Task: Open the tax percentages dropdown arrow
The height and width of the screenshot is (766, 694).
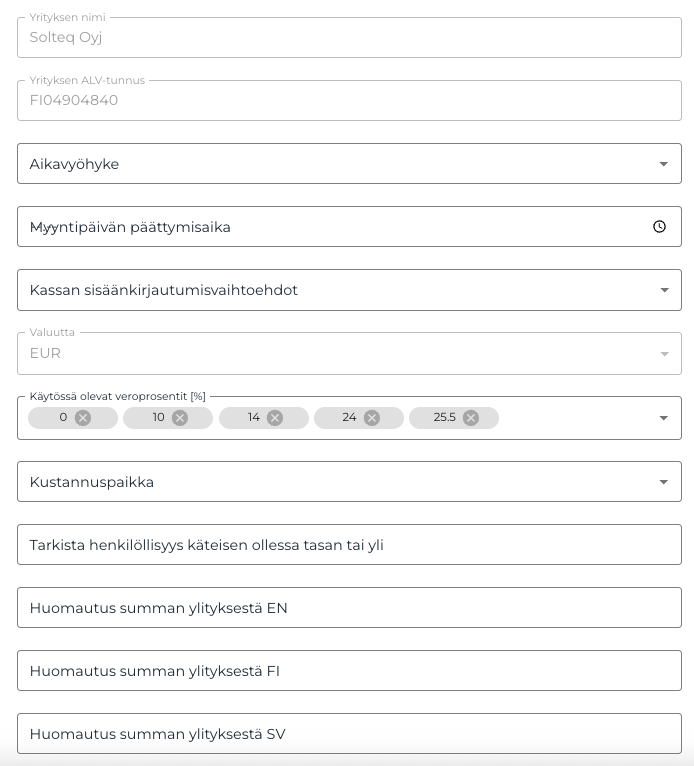Action: 663,418
